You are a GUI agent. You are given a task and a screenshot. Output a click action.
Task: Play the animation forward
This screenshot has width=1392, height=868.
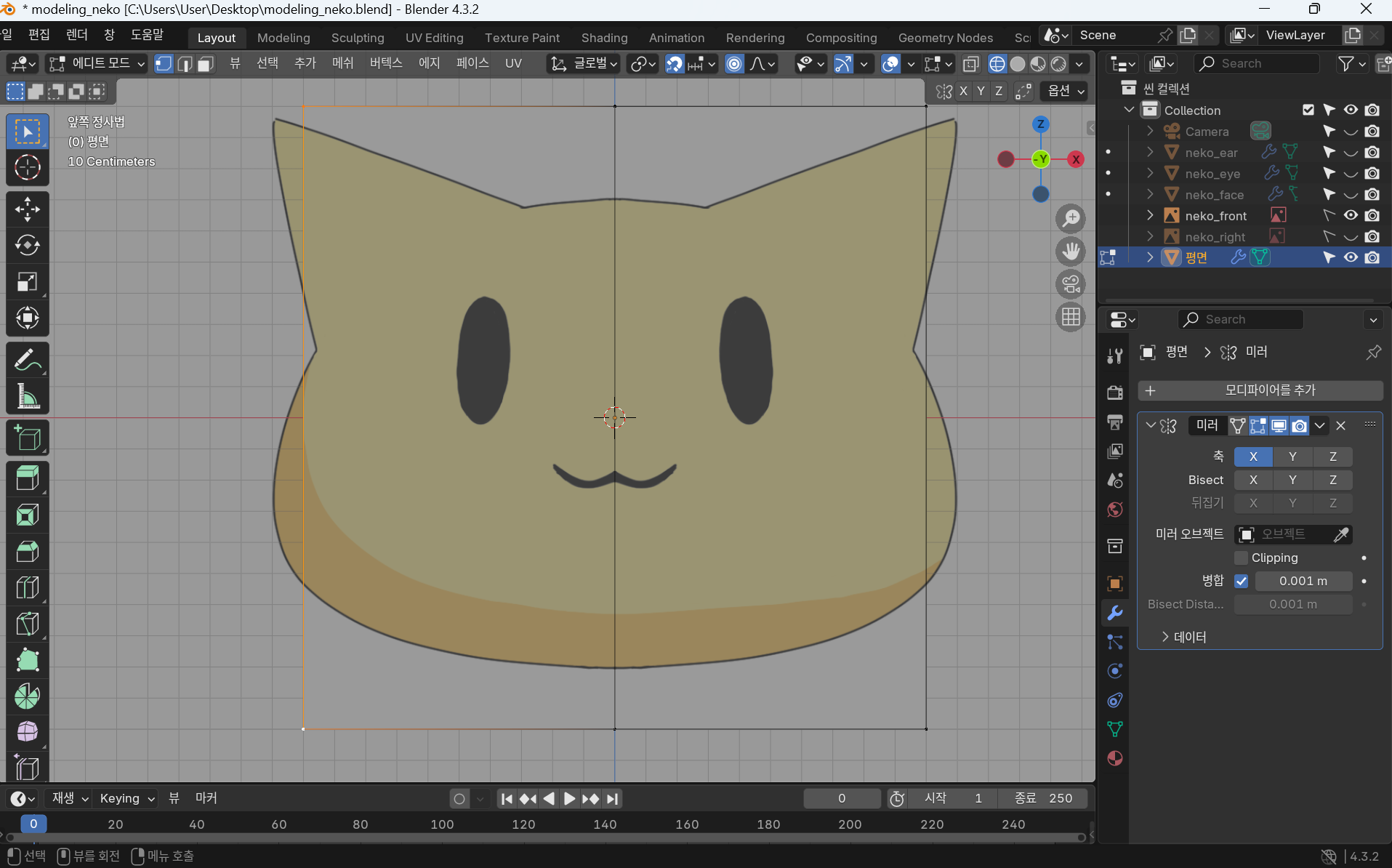pos(569,799)
